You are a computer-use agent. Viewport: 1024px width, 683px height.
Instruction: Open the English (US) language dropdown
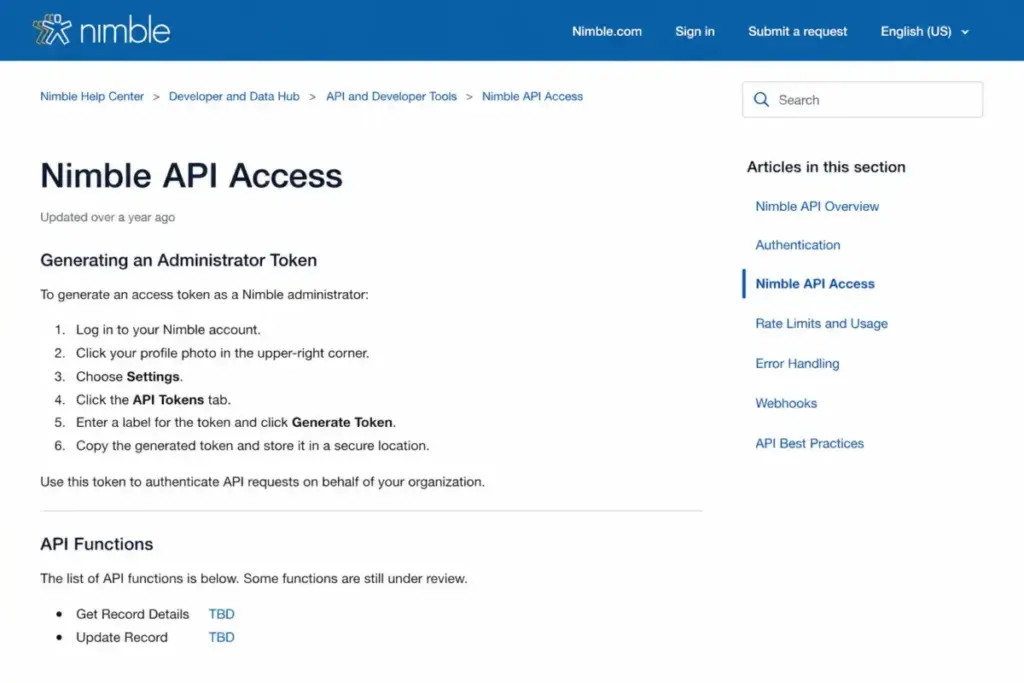924,31
